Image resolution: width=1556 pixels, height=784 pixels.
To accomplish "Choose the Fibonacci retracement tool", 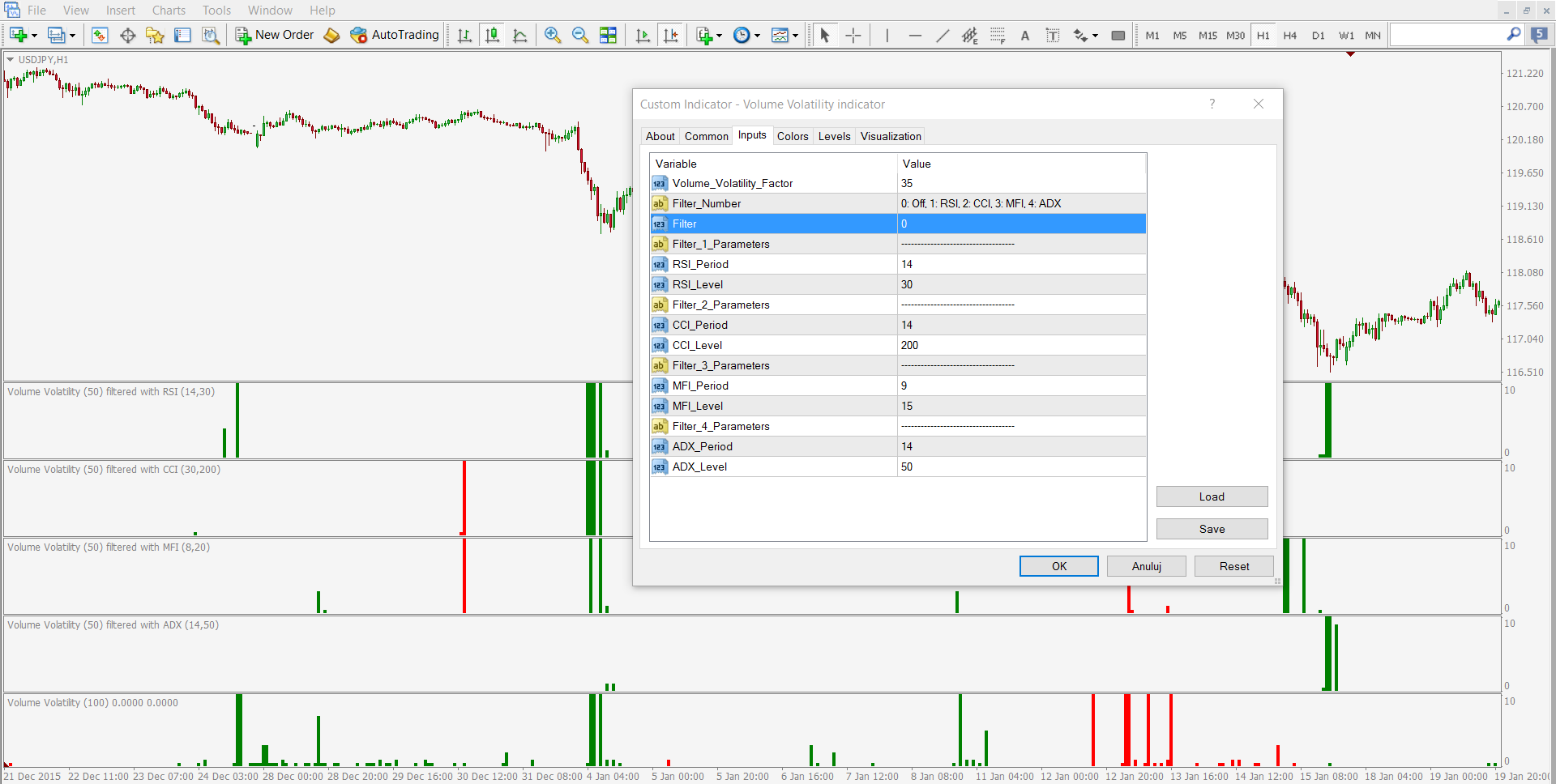I will tap(998, 35).
